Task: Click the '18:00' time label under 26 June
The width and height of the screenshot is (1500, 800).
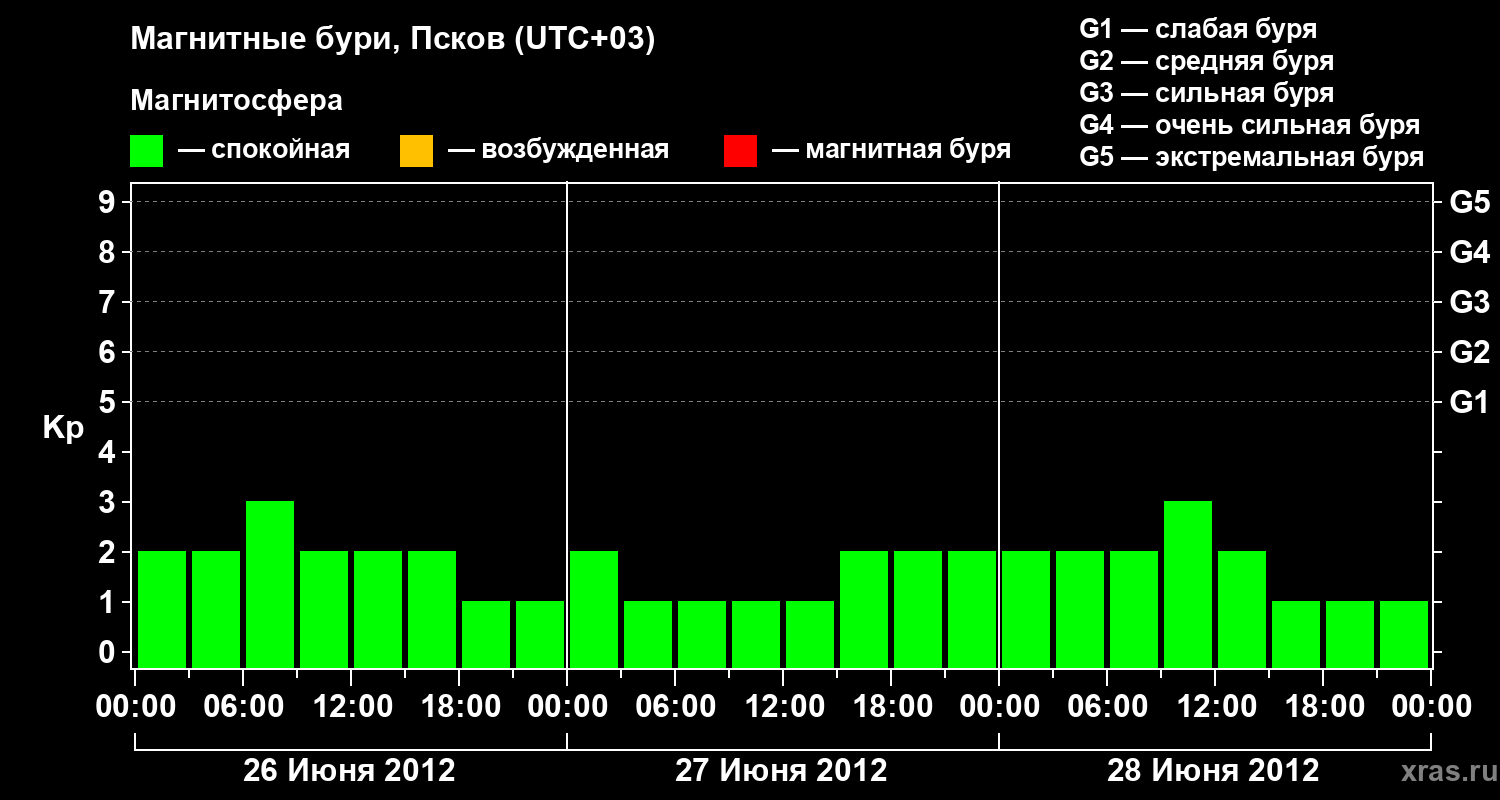Action: 459,708
